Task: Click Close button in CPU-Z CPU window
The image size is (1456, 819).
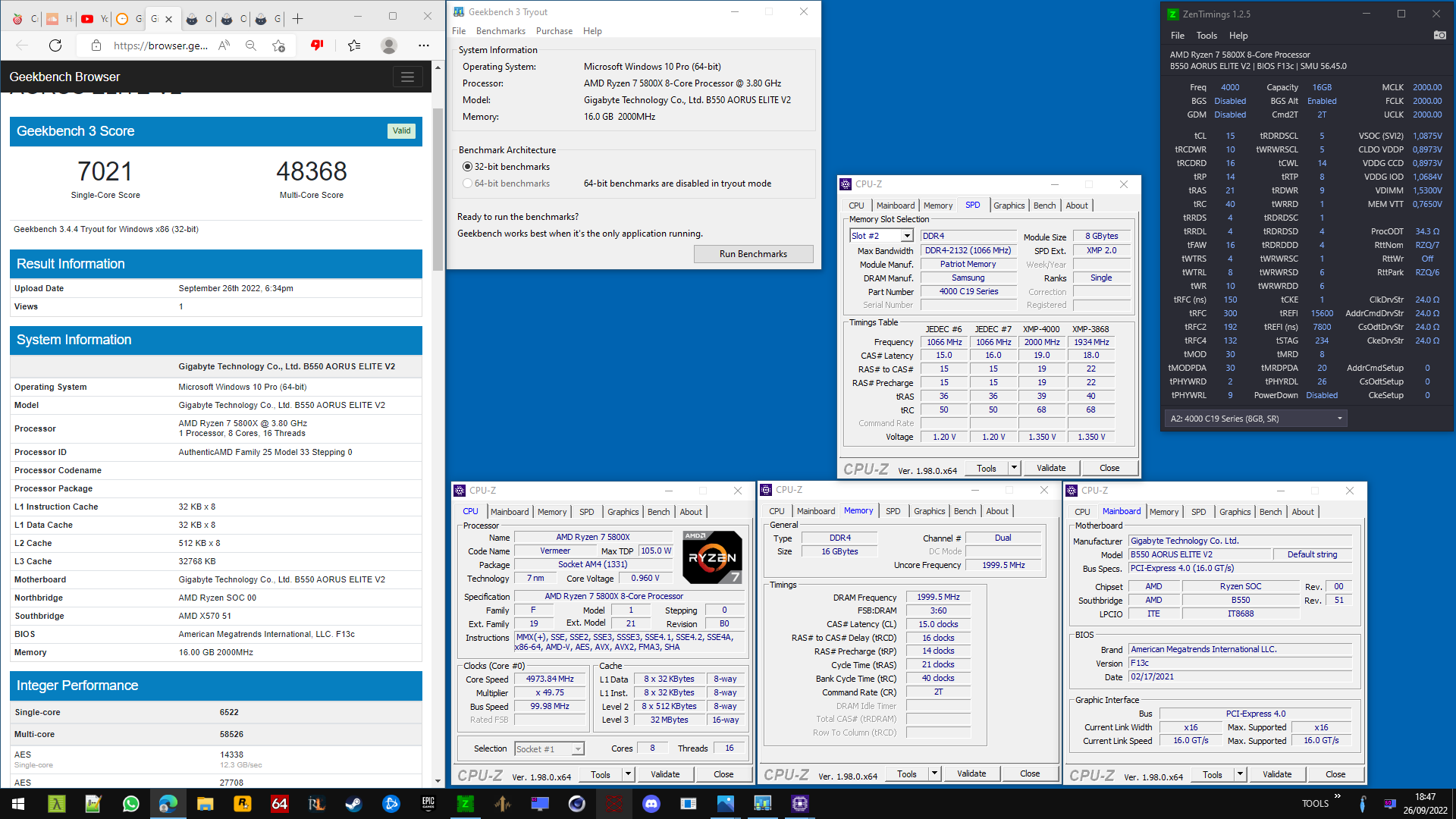Action: [723, 774]
